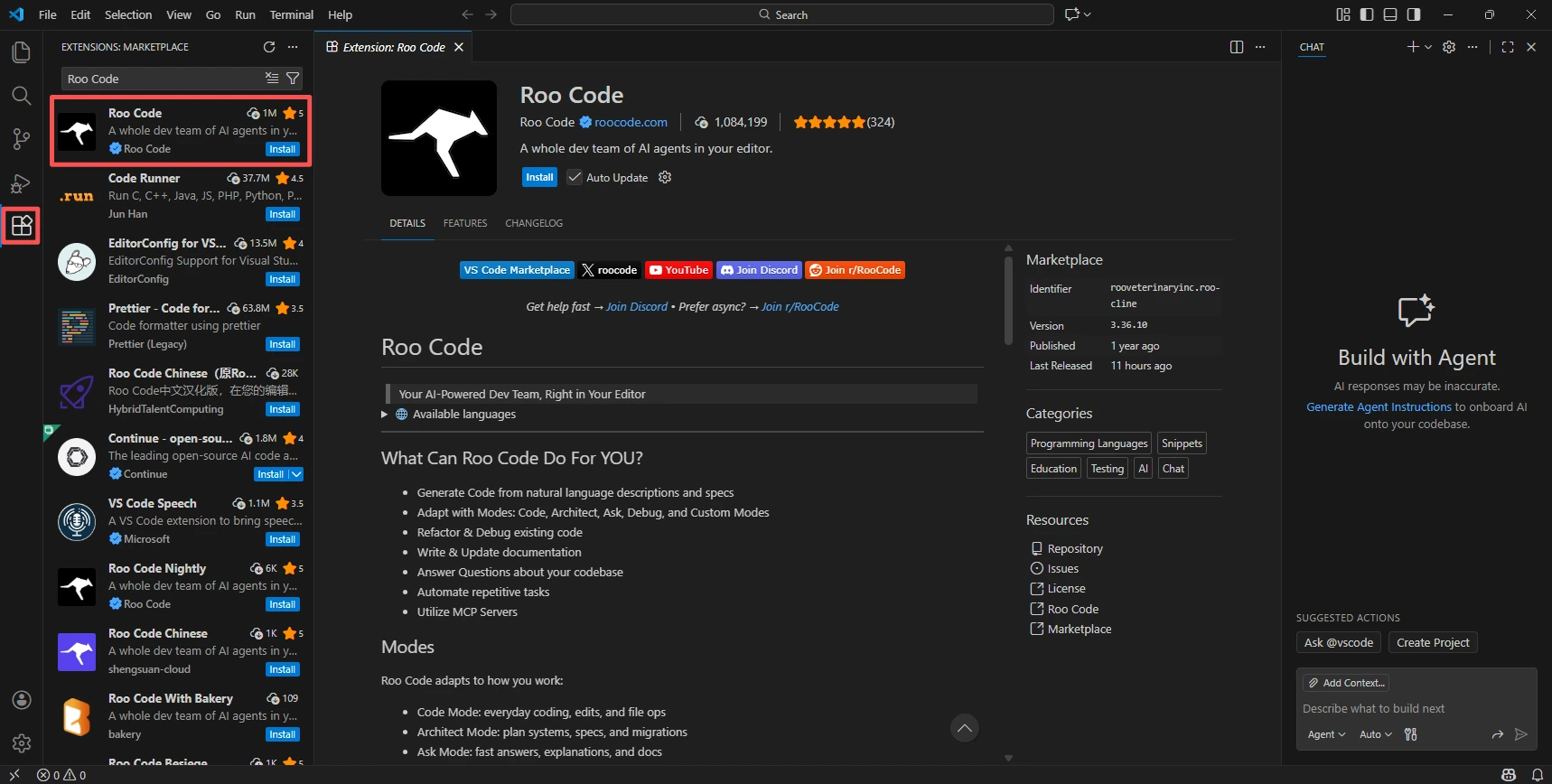Start a new chat with plus icon
This screenshot has width=1552, height=784.
1413,47
